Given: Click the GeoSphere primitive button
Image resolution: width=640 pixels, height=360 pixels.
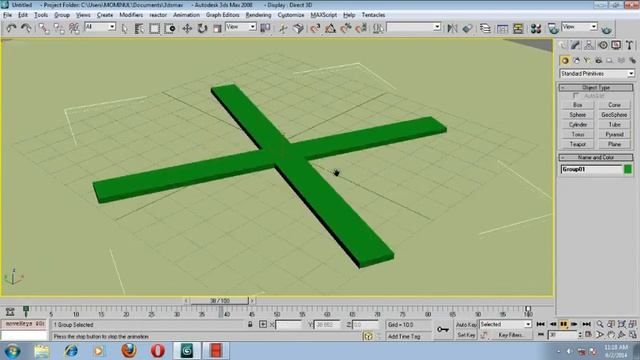Looking at the screenshot, I should pyautogui.click(x=614, y=115).
